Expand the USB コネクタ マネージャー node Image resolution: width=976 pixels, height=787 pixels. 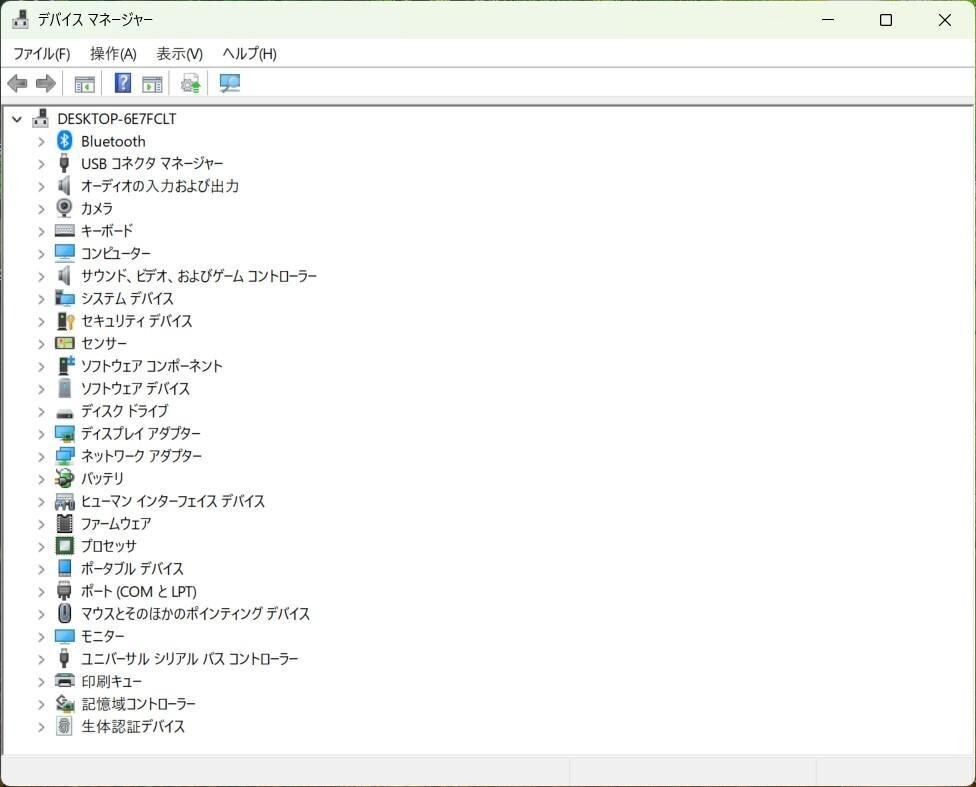point(41,164)
